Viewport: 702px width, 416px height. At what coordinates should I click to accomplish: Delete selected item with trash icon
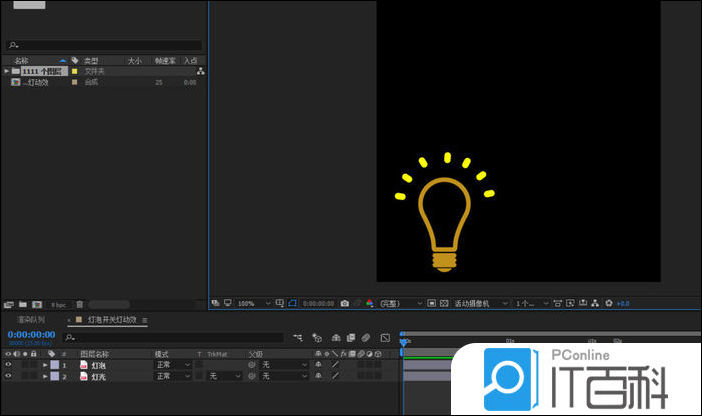80,304
